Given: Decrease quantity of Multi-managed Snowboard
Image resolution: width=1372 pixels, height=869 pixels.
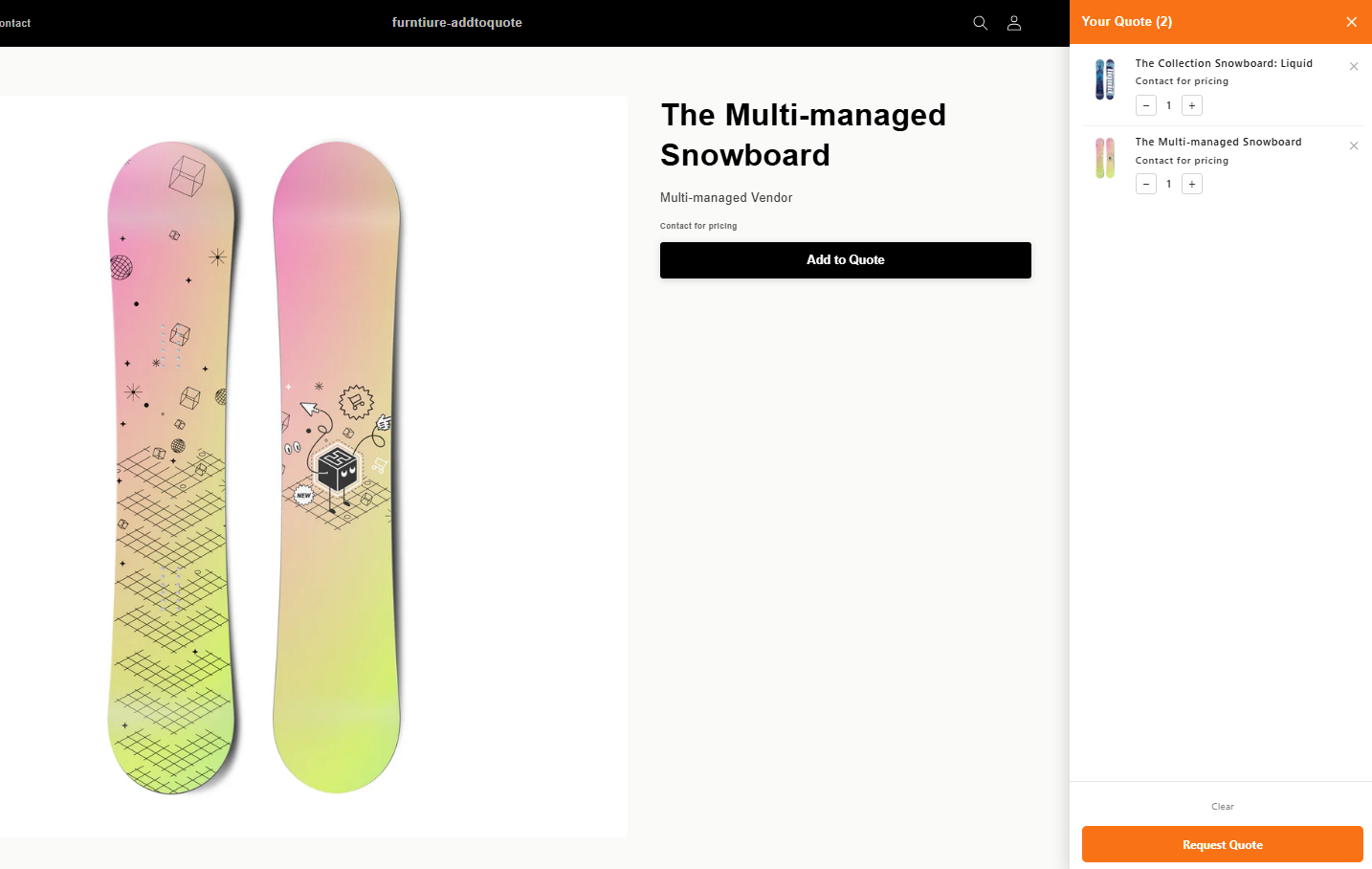Looking at the screenshot, I should click(1145, 184).
